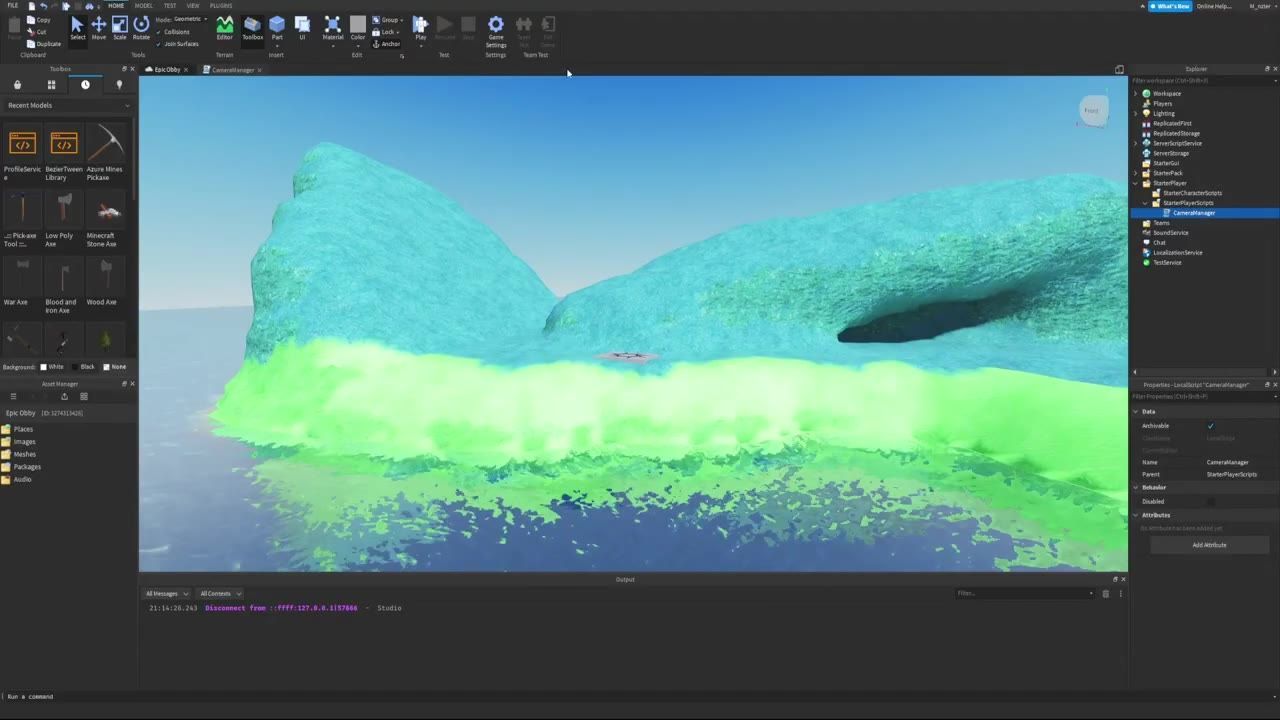Viewport: 1280px width, 720px height.
Task: Switch to Toolbox inventory grid tab
Action: [51, 85]
